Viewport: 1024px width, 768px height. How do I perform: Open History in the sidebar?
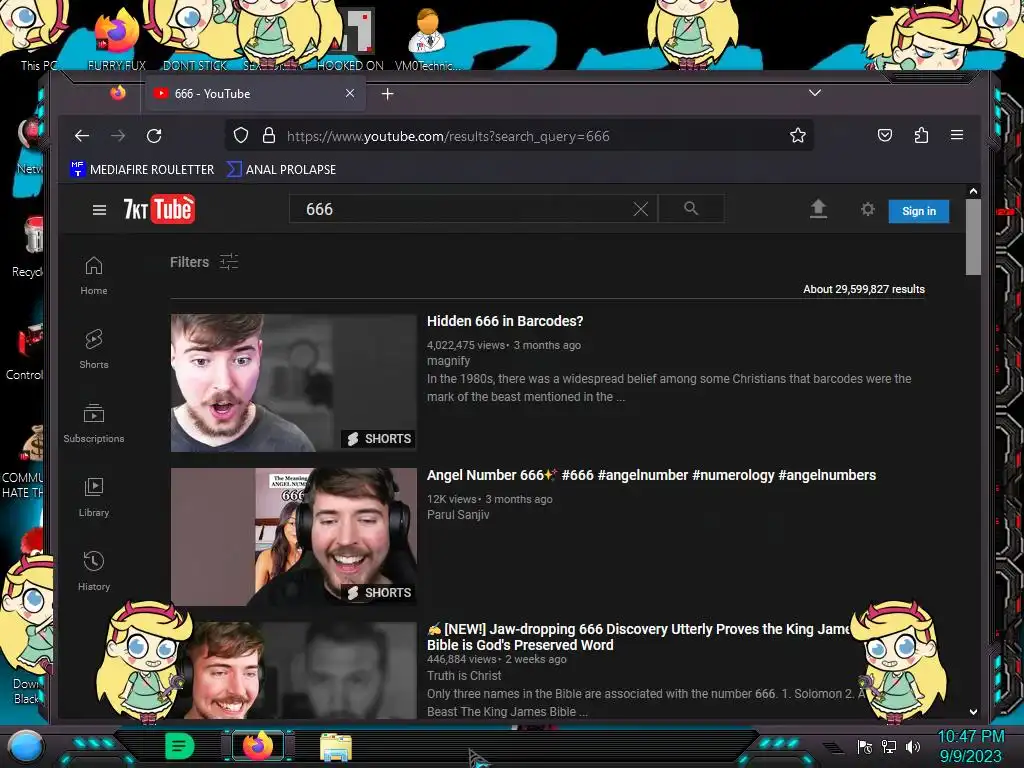click(x=94, y=571)
